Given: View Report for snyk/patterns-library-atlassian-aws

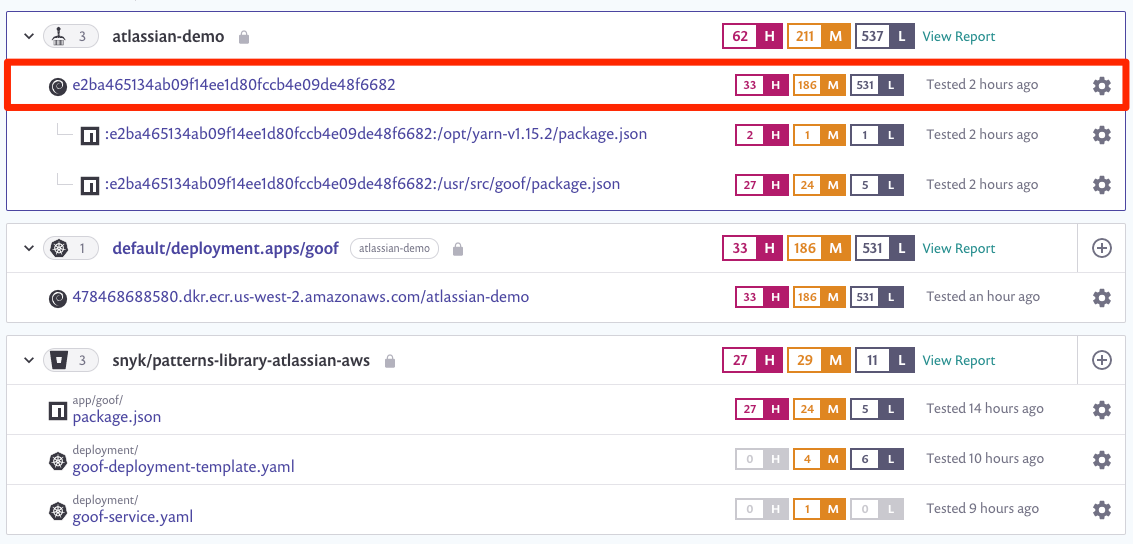Looking at the screenshot, I should click(959, 360).
